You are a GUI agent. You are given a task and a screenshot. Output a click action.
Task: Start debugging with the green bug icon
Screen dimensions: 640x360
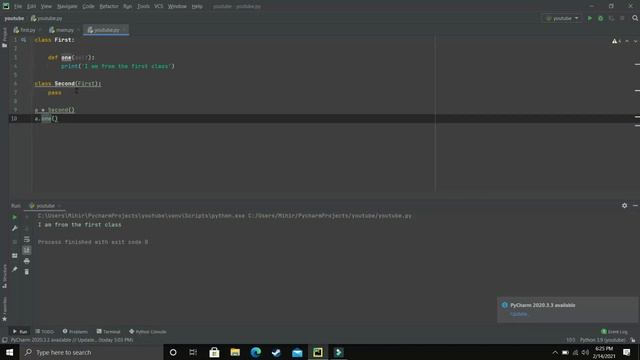(600, 18)
